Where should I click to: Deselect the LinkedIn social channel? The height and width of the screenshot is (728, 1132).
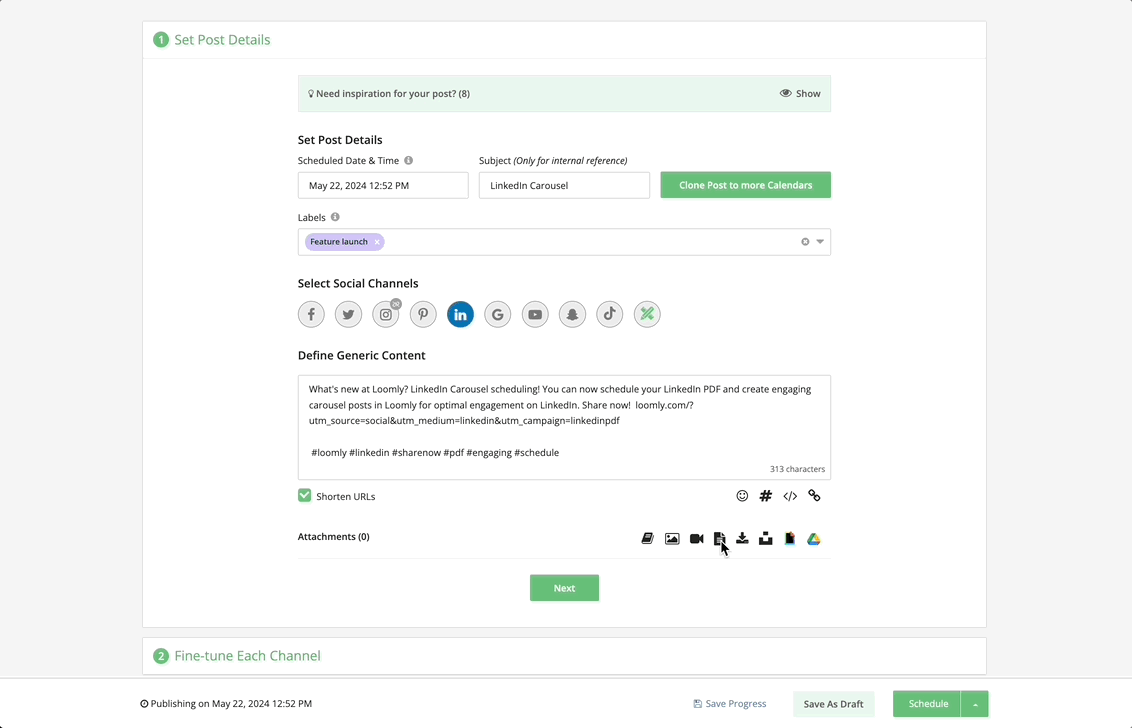460,314
